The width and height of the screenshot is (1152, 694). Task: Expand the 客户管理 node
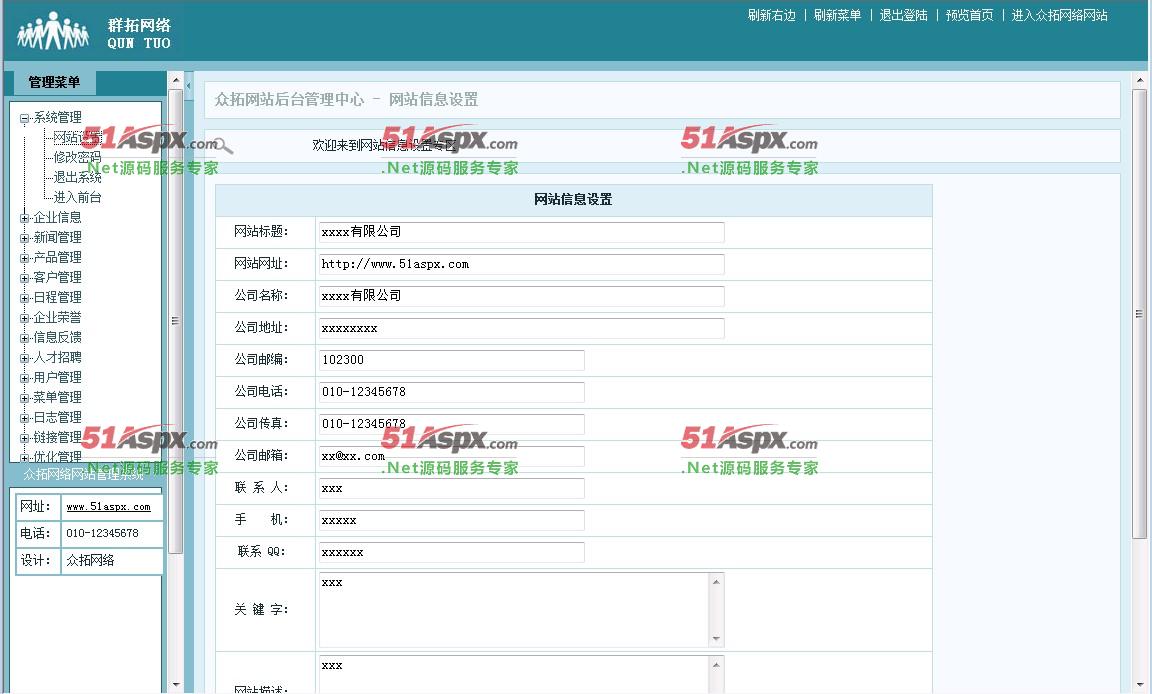[24, 278]
